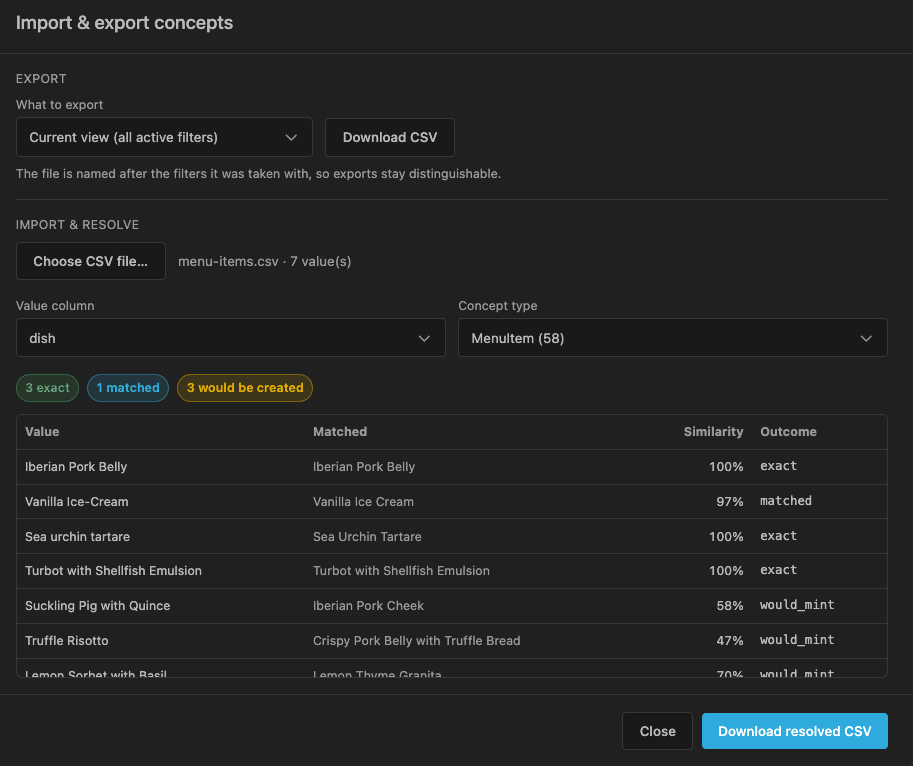This screenshot has height=766, width=913.
Task: Click the Download CSV button
Action: 390,137
